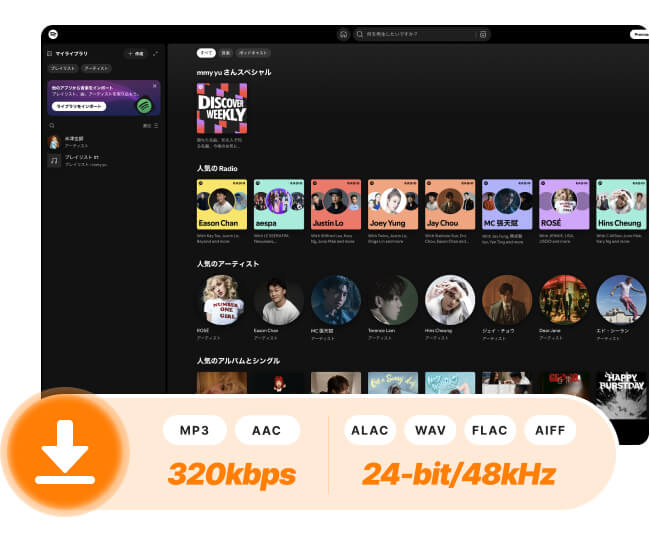Select the WAV format pill
The height and width of the screenshot is (540, 650).
(x=430, y=430)
